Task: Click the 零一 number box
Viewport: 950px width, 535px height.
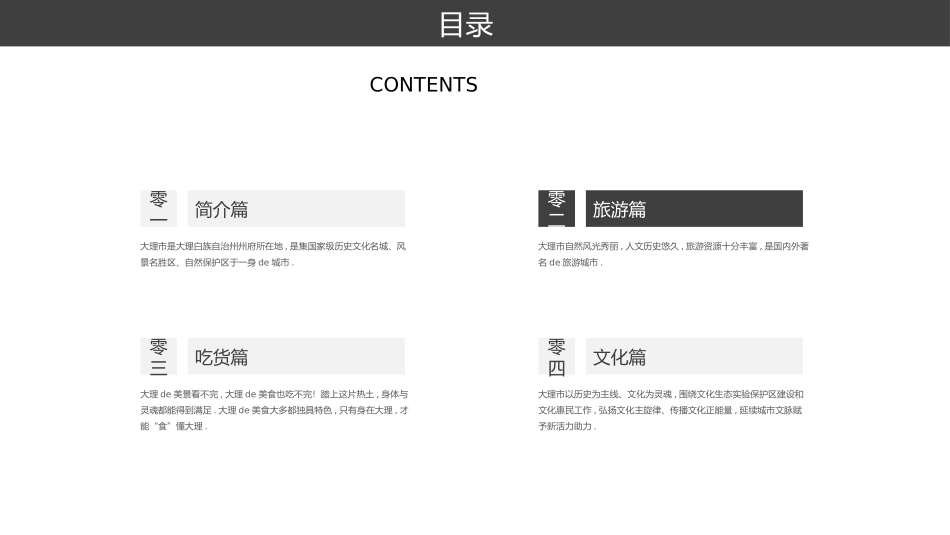Action: [x=159, y=208]
